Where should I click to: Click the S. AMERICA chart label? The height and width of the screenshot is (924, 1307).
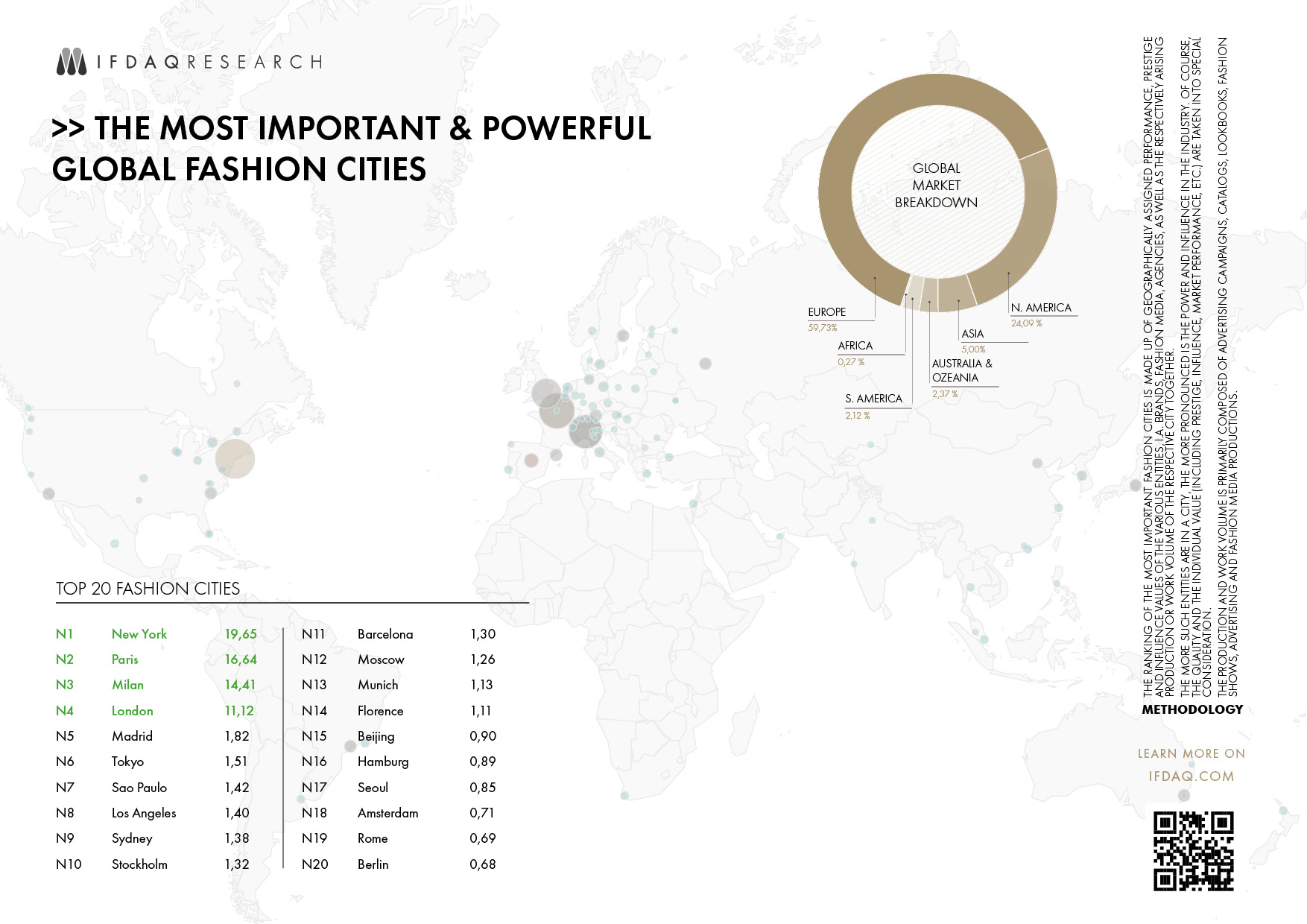pos(873,399)
